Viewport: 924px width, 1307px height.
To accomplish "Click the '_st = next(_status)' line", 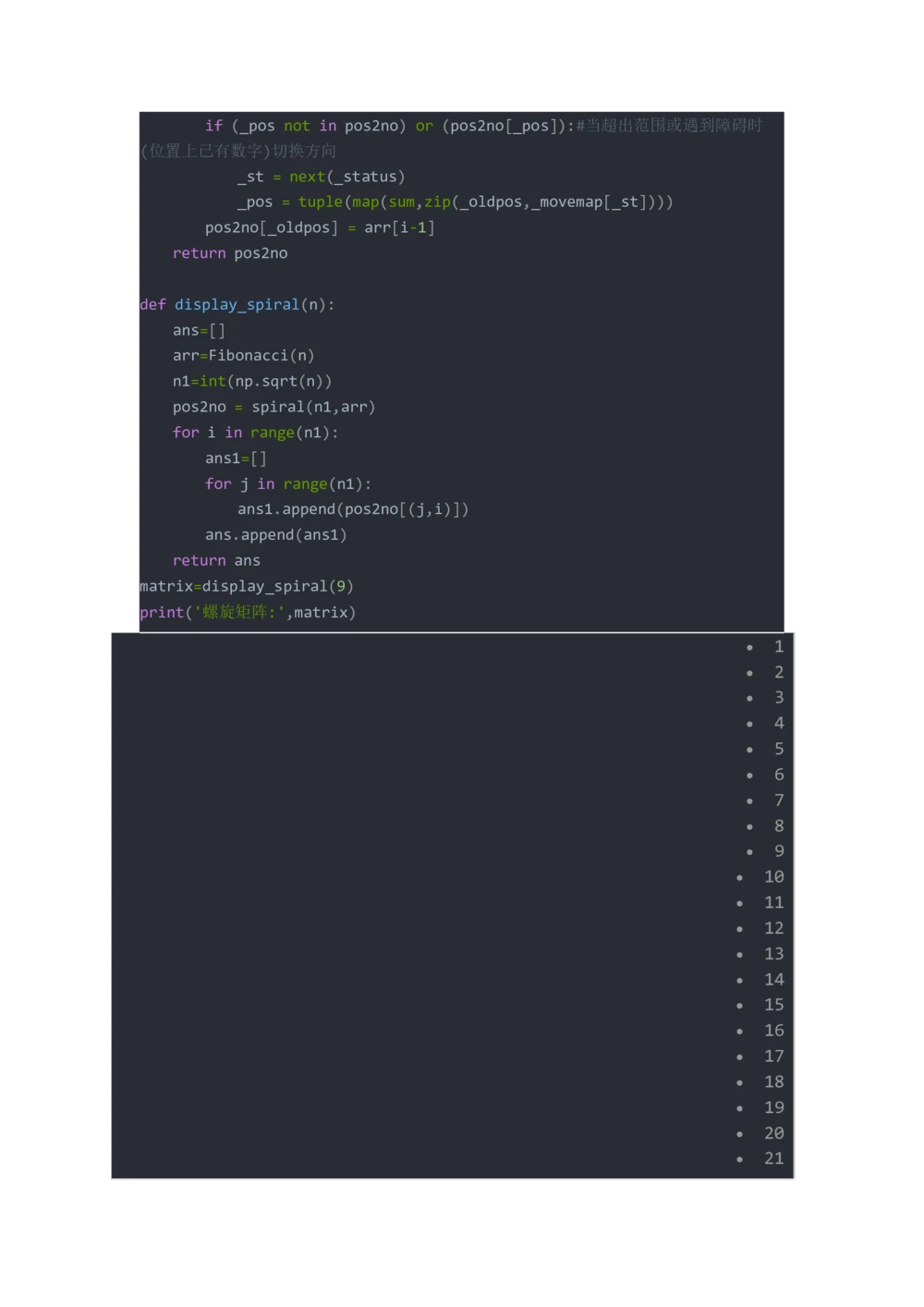I will [x=321, y=177].
